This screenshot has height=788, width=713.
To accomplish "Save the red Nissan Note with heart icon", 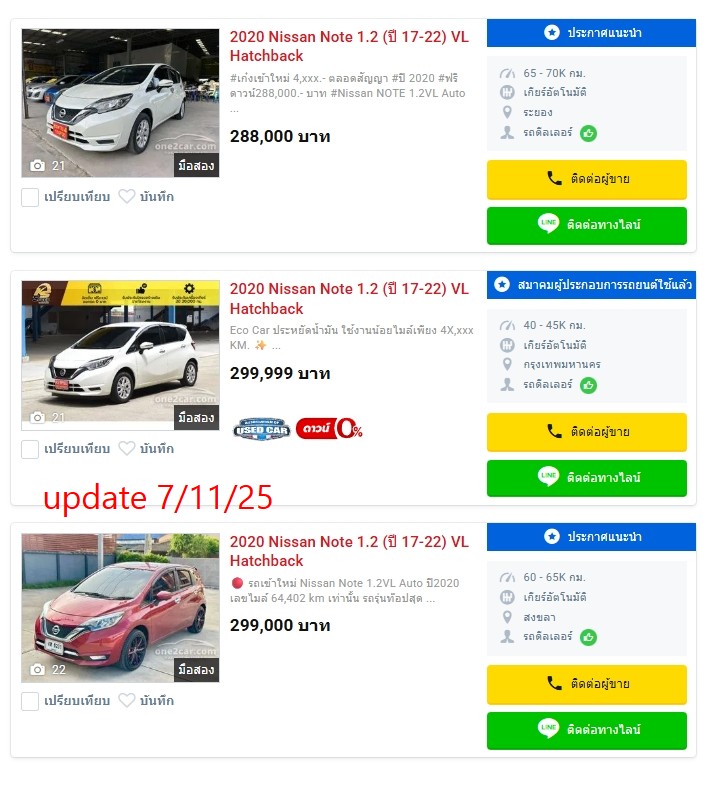I will coord(127,700).
